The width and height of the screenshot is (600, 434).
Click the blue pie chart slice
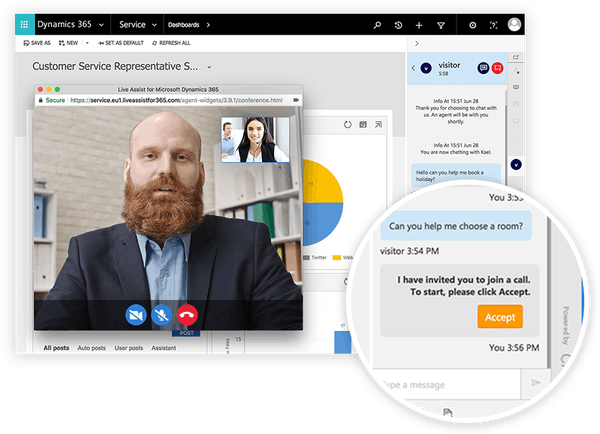(321, 222)
